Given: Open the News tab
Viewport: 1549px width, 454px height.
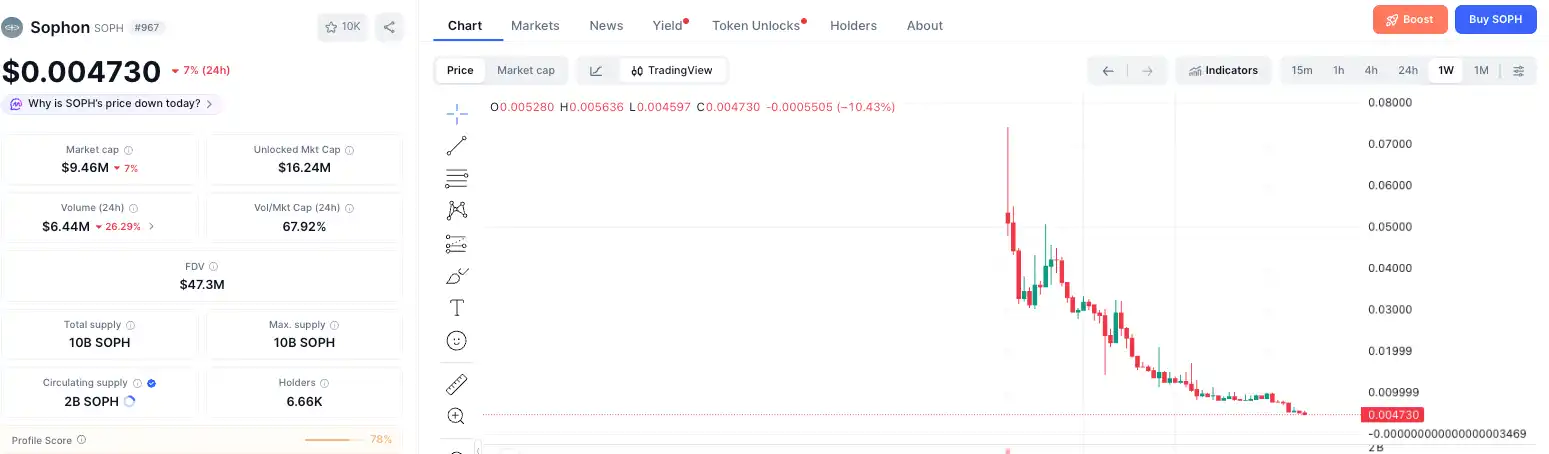Looking at the screenshot, I should pos(606,25).
